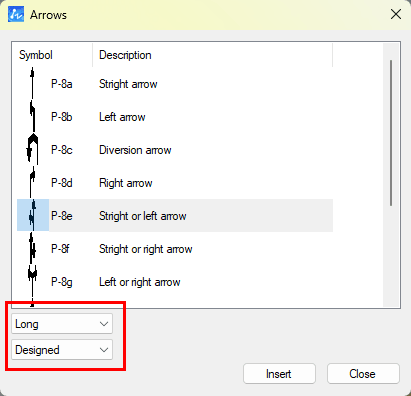Close the Arrows dialog with the X

(396, 14)
